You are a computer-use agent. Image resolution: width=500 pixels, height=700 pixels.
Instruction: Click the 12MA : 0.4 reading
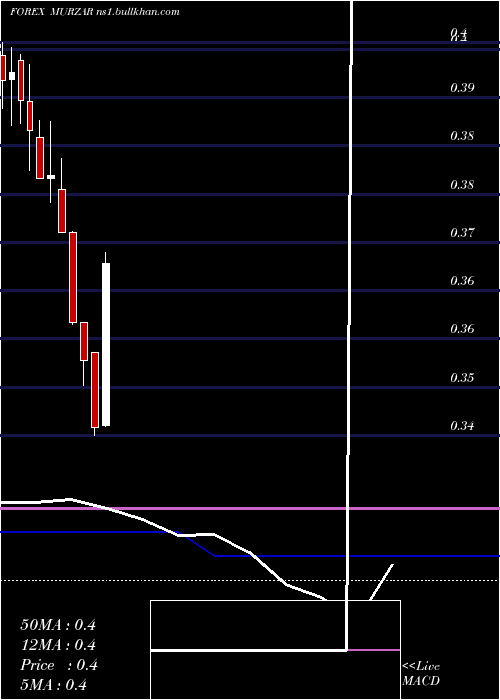click(x=58, y=645)
